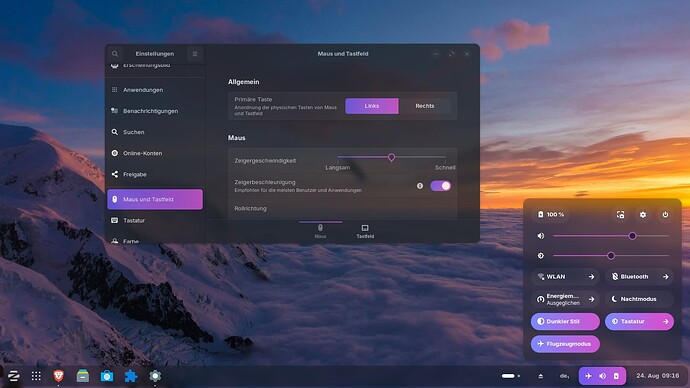
Task: Open the Zorin start menu
Action: 13,376
